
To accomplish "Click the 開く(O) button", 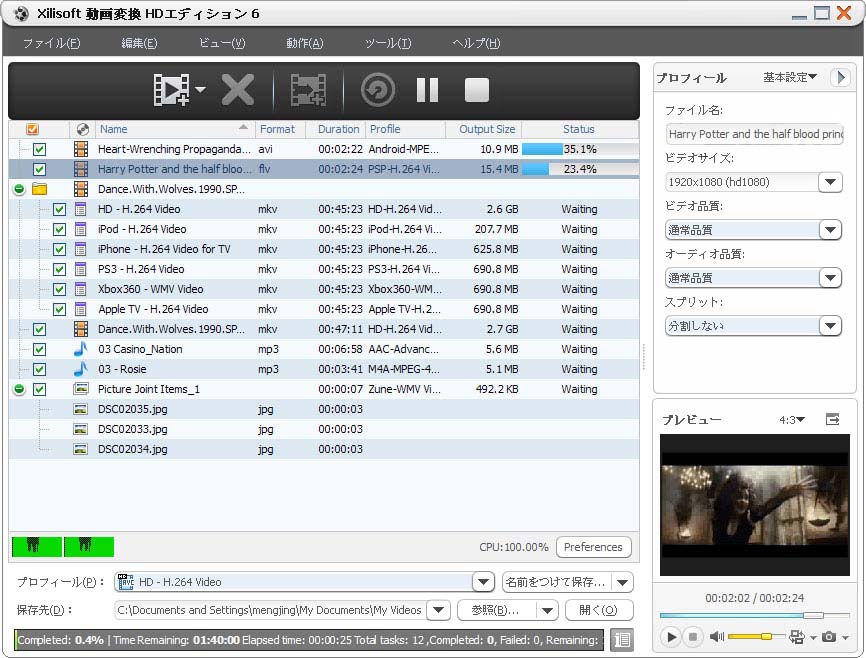I will [x=599, y=610].
